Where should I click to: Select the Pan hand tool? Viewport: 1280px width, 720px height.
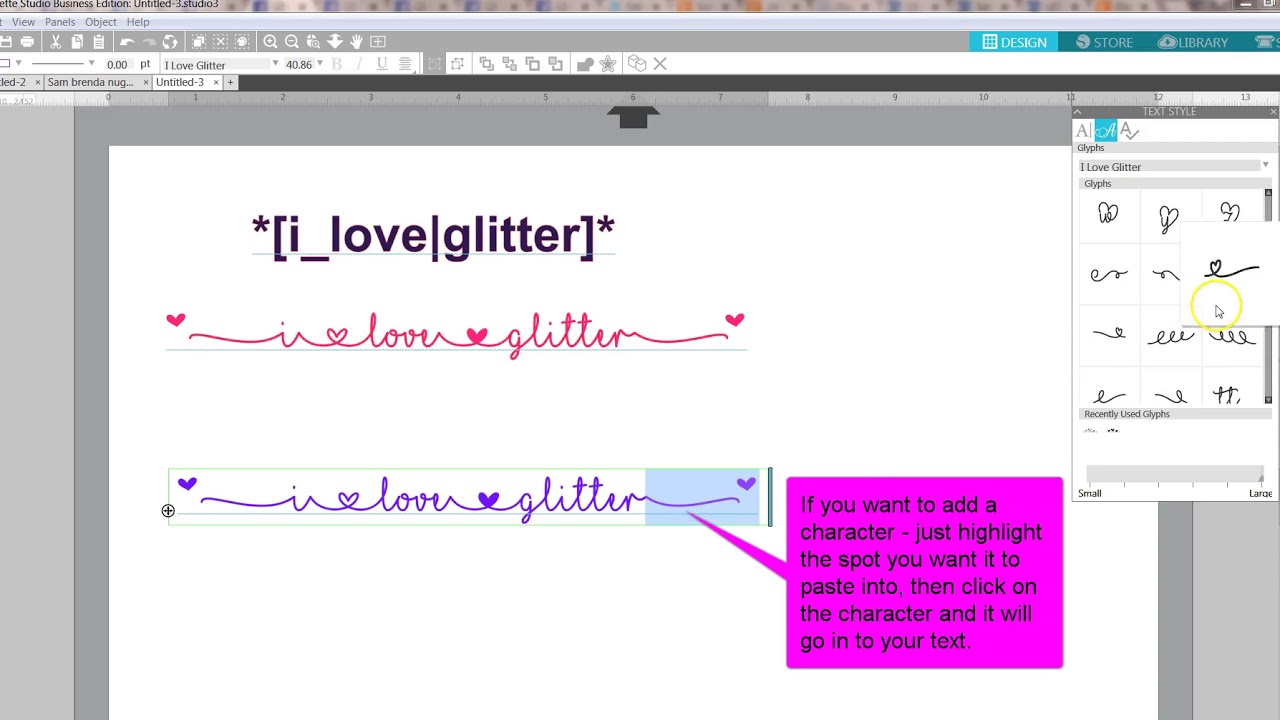356,42
